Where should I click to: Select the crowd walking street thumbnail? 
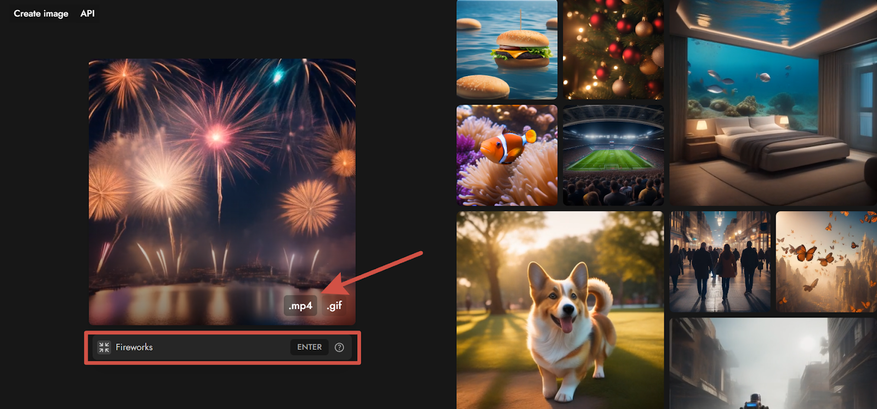tap(720, 262)
